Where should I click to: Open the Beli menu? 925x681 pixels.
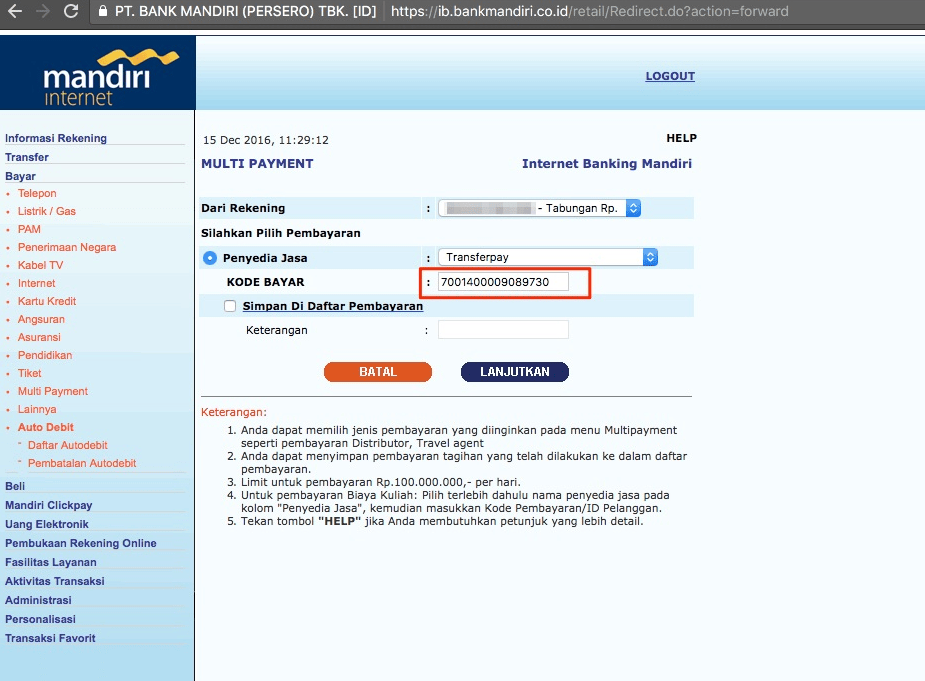[15, 486]
